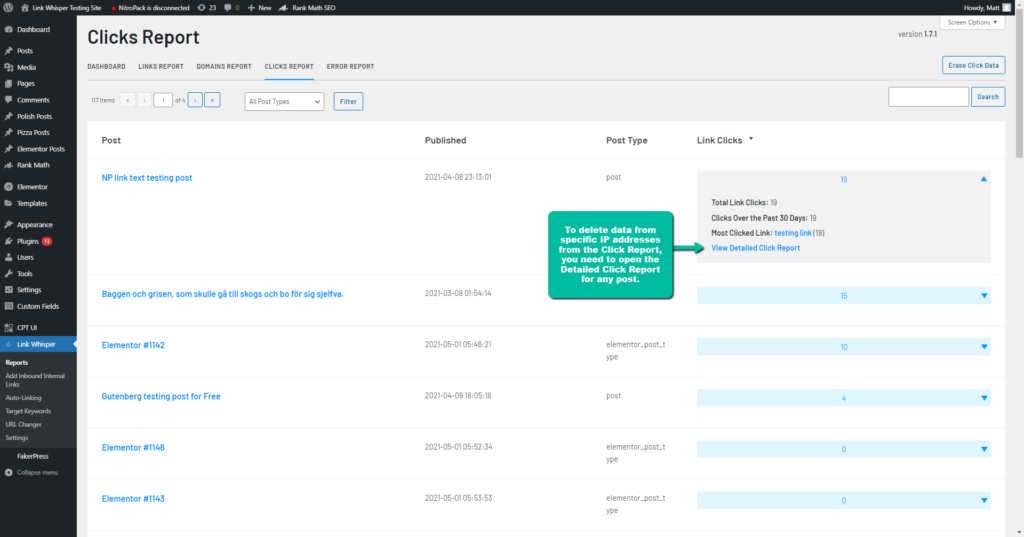Image resolution: width=1024 pixels, height=537 pixels.
Task: Click the Pages icon in sidebar
Action: (8, 83)
